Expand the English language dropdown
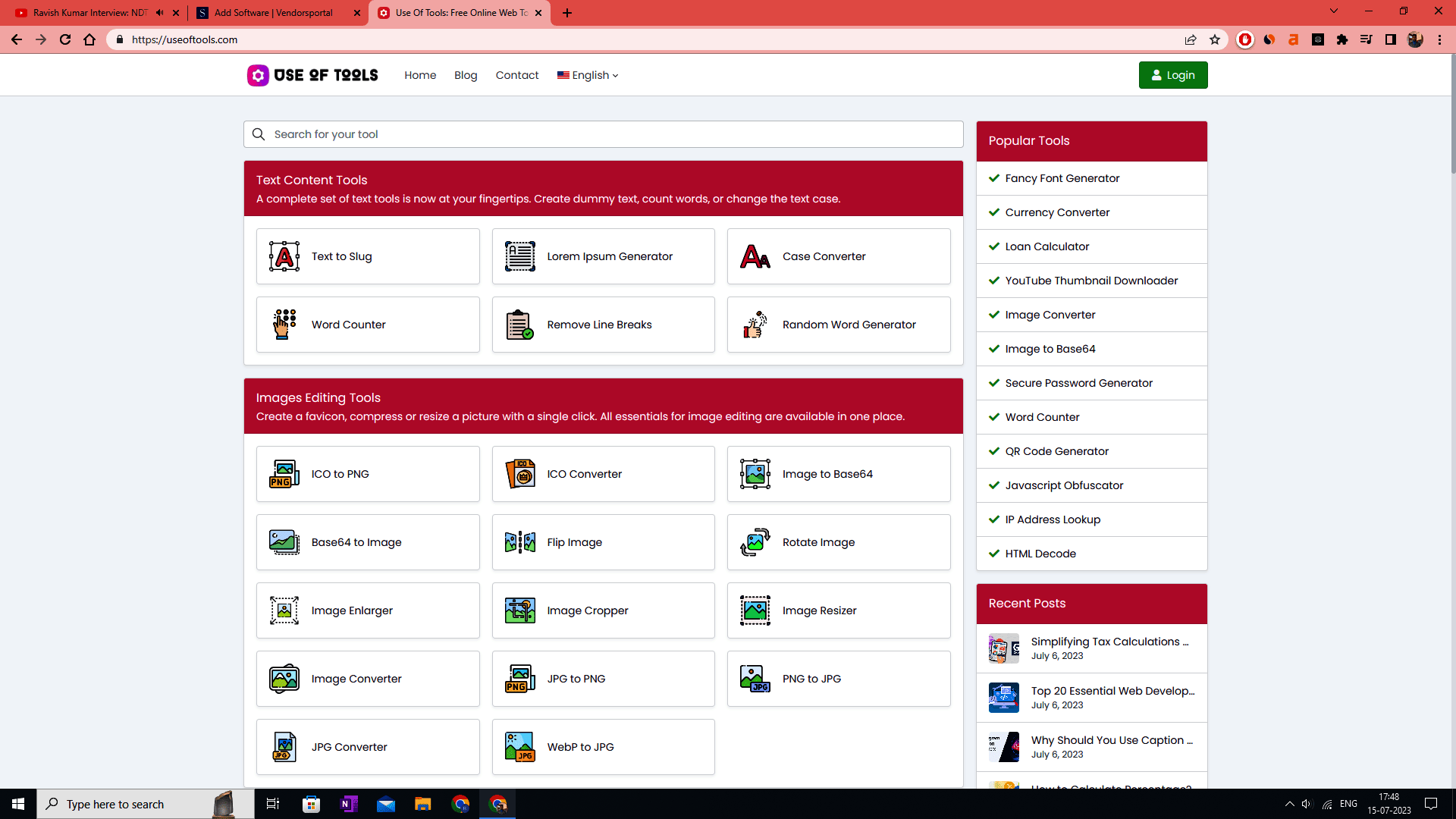Screen dimensions: 1456x819 [x=587, y=75]
